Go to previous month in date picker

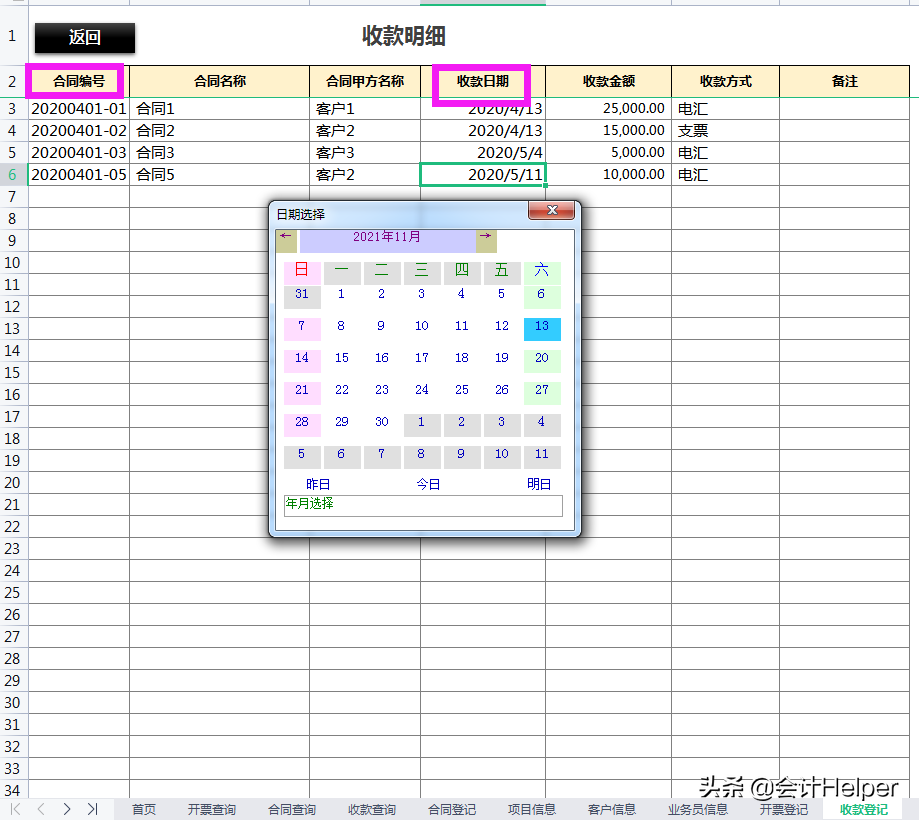(x=286, y=240)
